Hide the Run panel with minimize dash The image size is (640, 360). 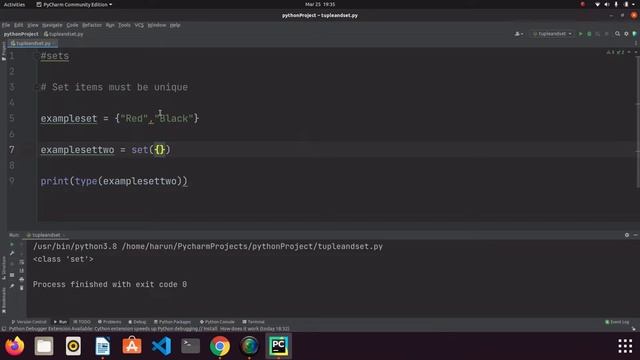coord(635,235)
